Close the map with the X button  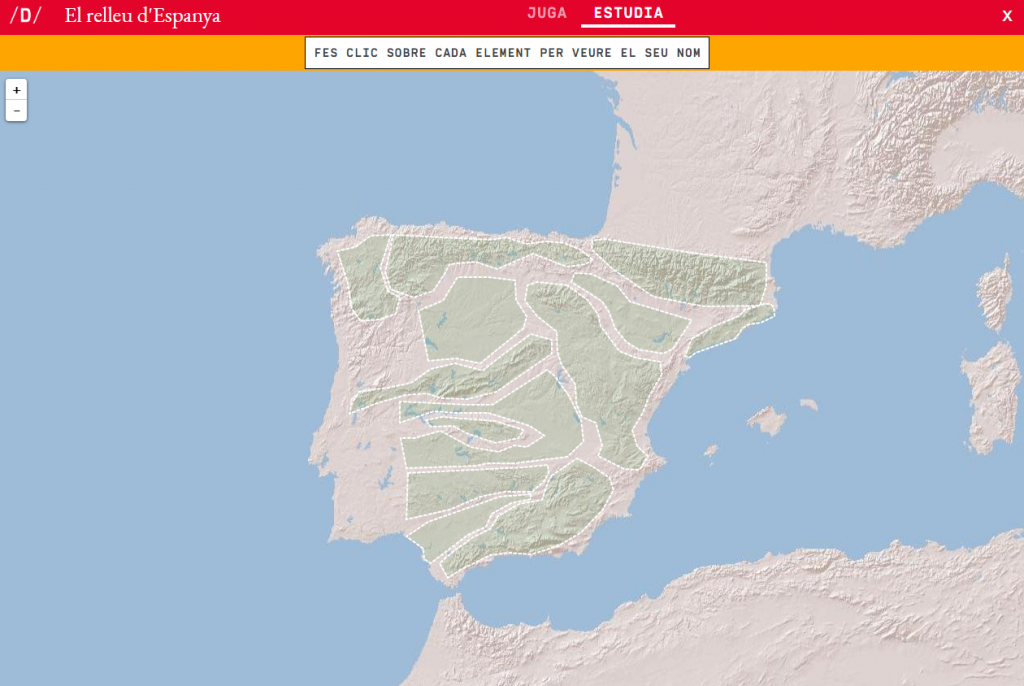1006,16
